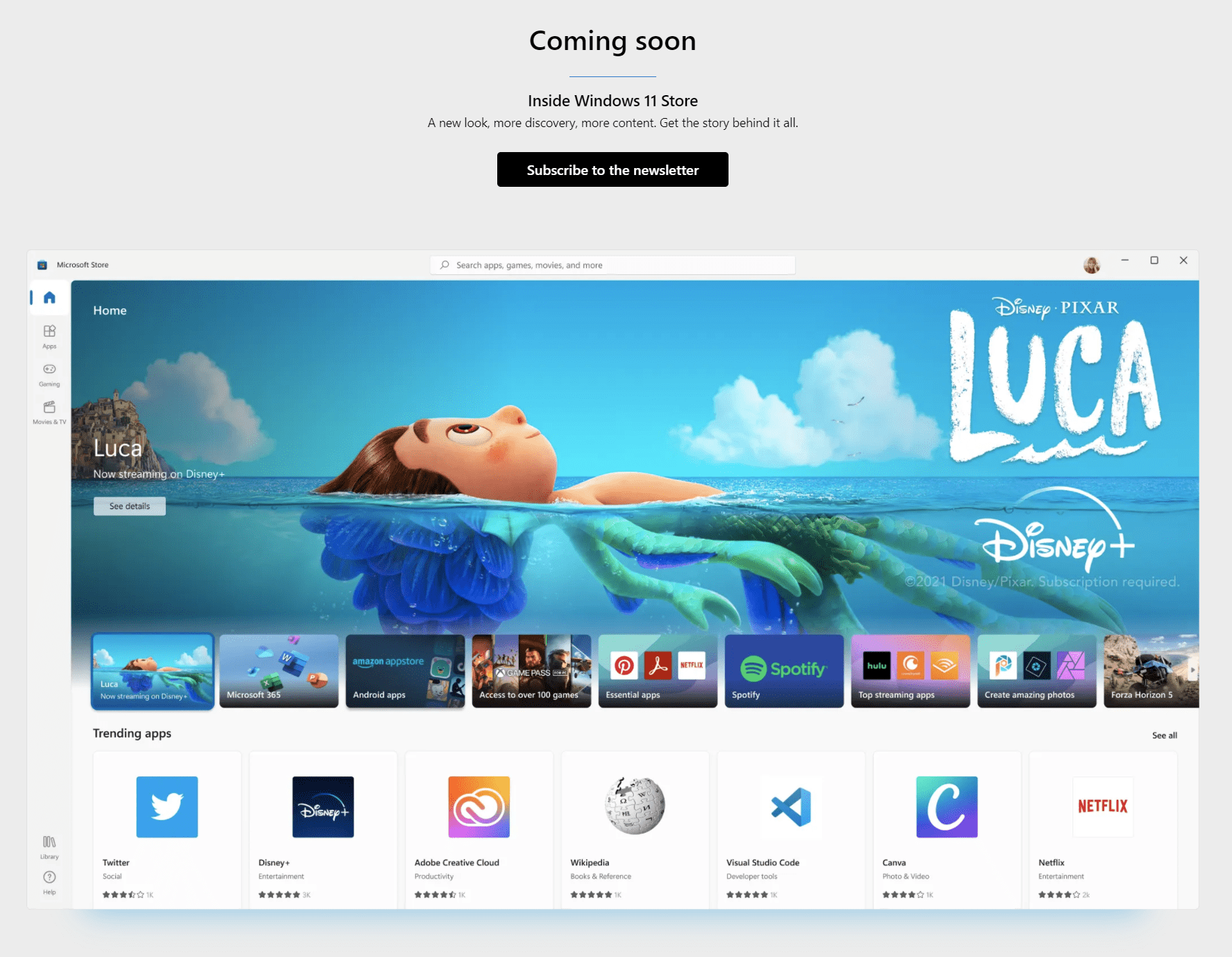Open the Disney+ app icon
This screenshot has height=957, width=1232.
pyautogui.click(x=323, y=807)
